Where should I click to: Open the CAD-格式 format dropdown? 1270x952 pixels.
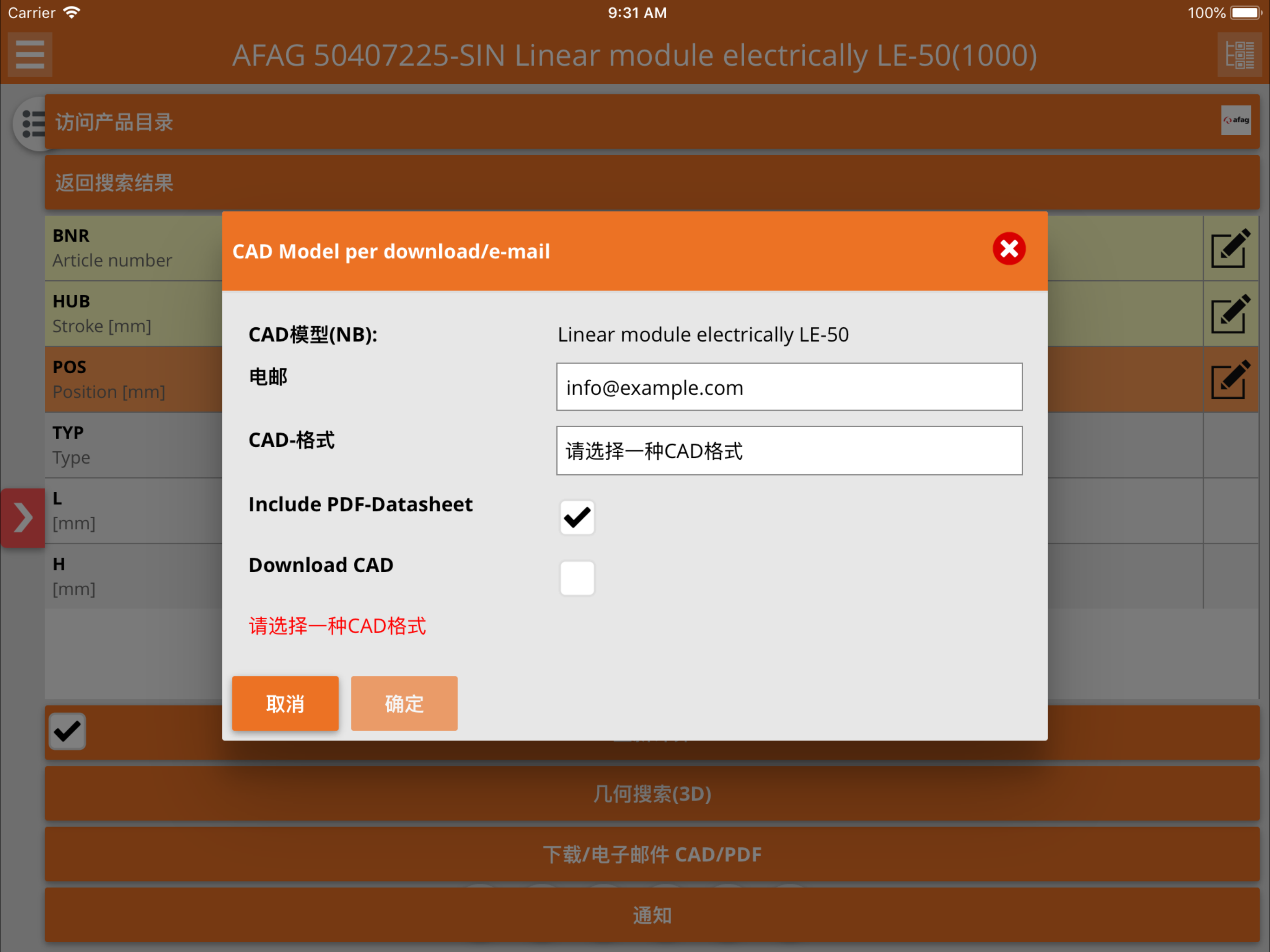pyautogui.click(x=789, y=451)
